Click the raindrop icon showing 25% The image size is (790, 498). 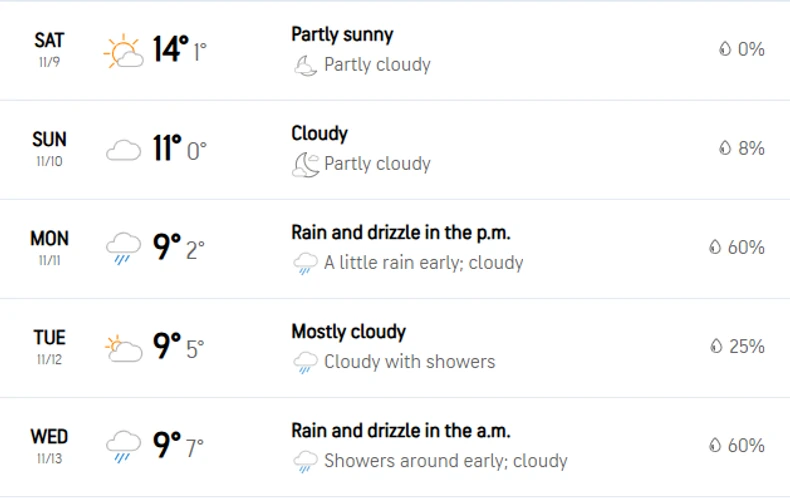716,346
